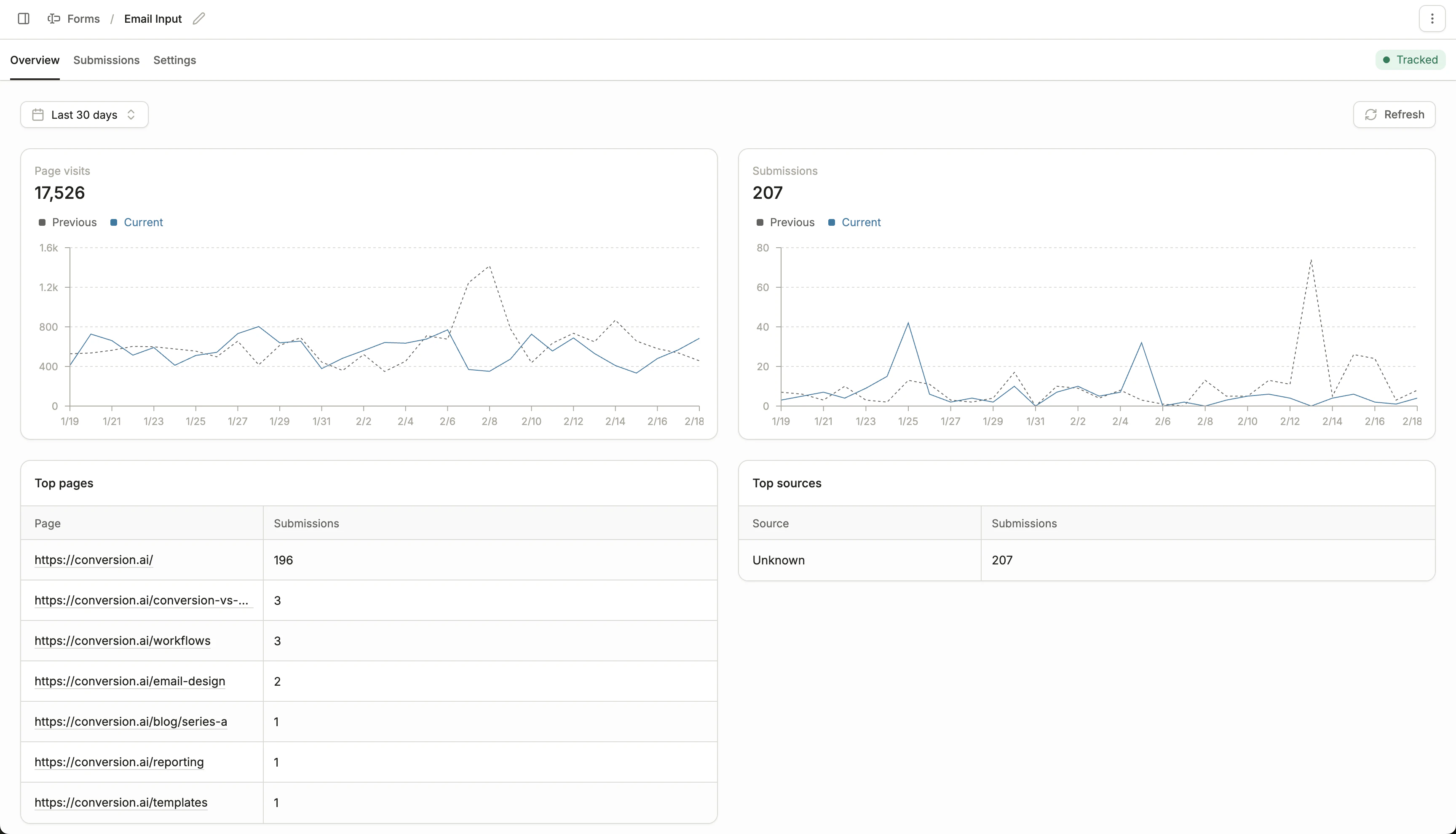The width and height of the screenshot is (1456, 834).
Task: Click the 2/8 peak on Page visits chart
Action: pyautogui.click(x=489, y=266)
